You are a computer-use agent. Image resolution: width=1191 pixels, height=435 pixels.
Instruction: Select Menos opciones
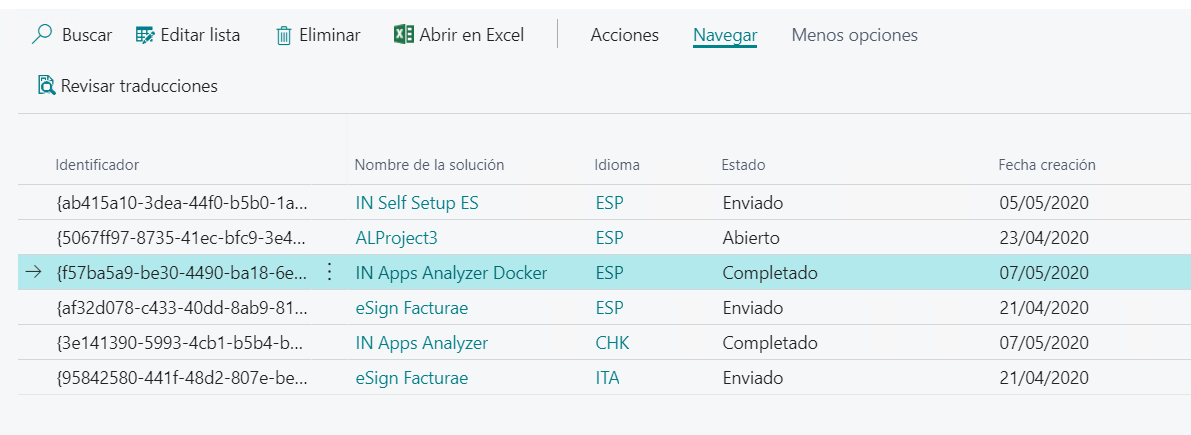(855, 35)
